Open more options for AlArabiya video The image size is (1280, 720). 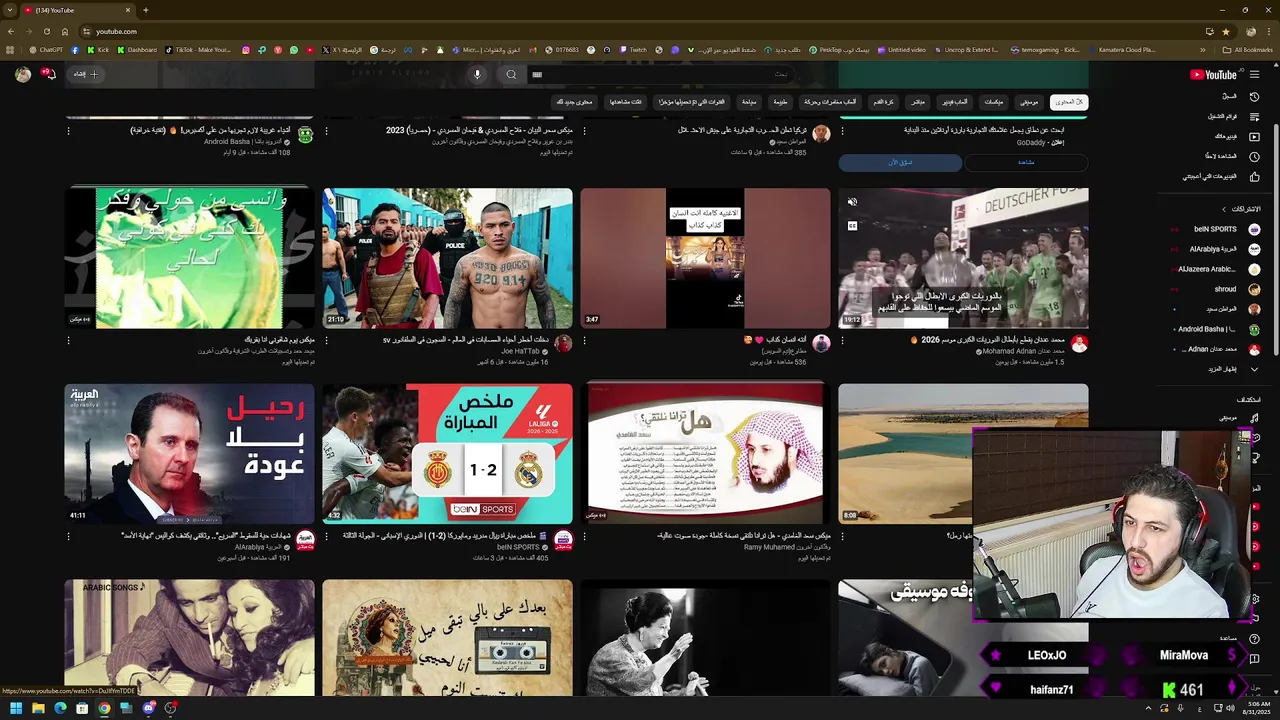point(68,536)
